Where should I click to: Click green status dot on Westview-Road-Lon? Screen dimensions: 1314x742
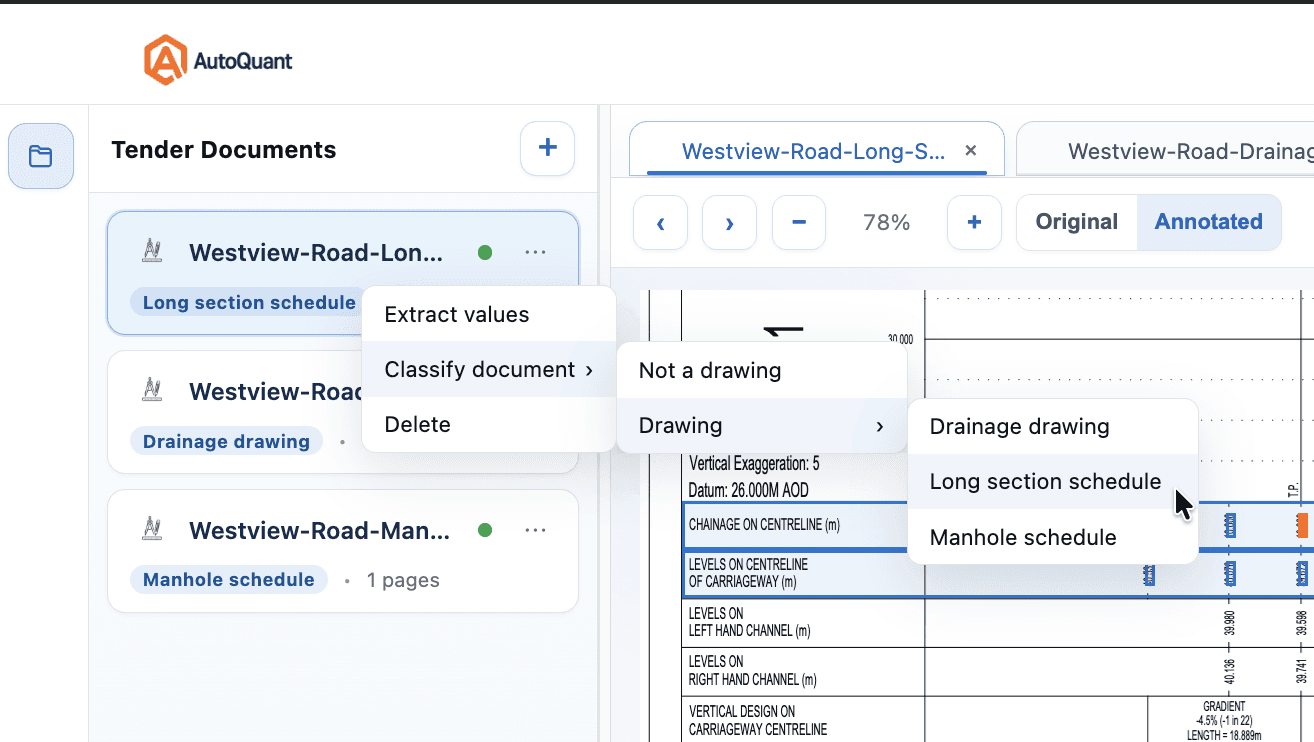[485, 252]
